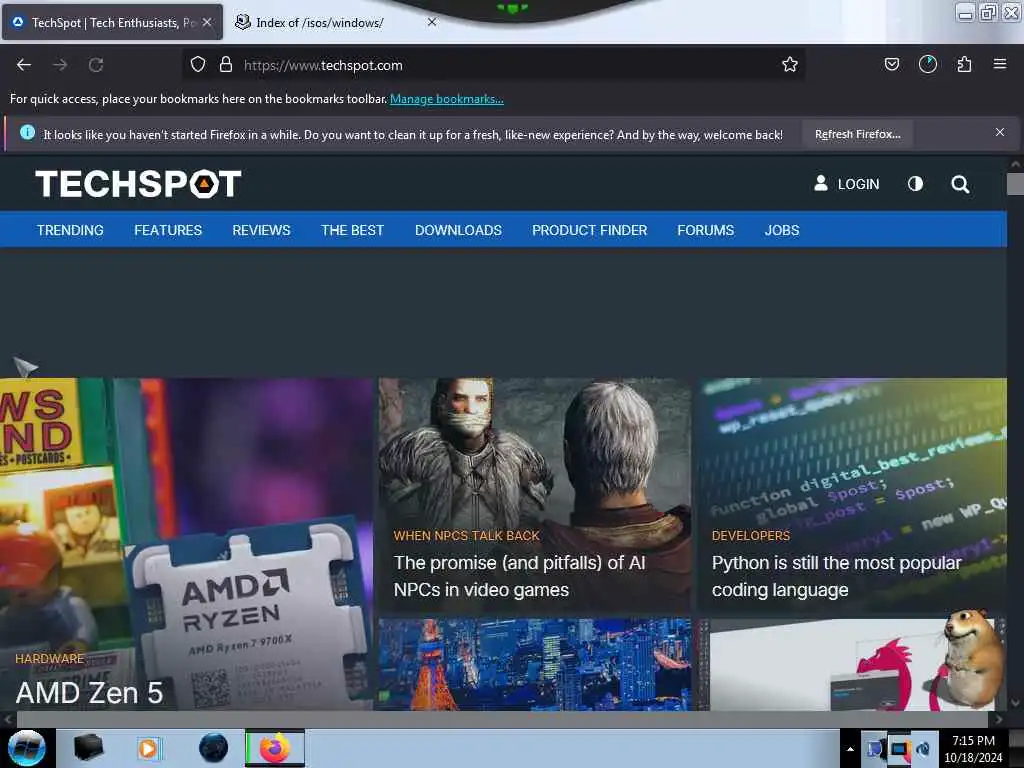1024x768 pixels.
Task: Open the Firefox hamburger application menu
Action: pos(999,64)
